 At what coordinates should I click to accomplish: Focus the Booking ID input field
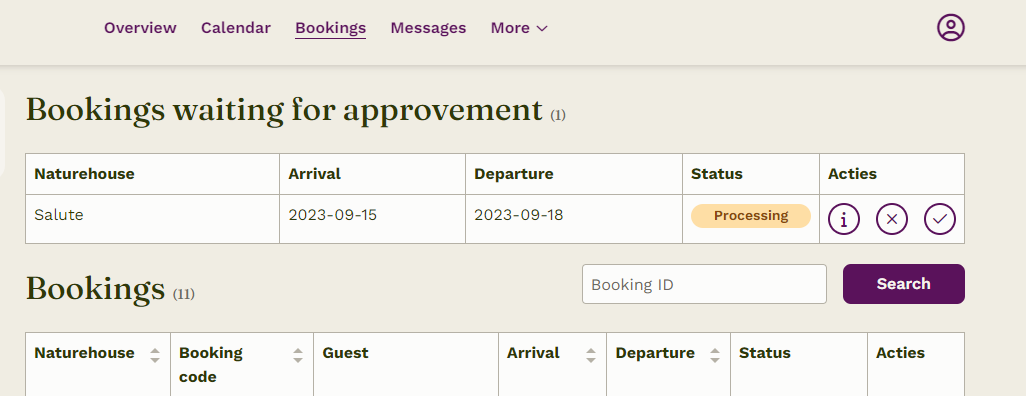(x=704, y=284)
